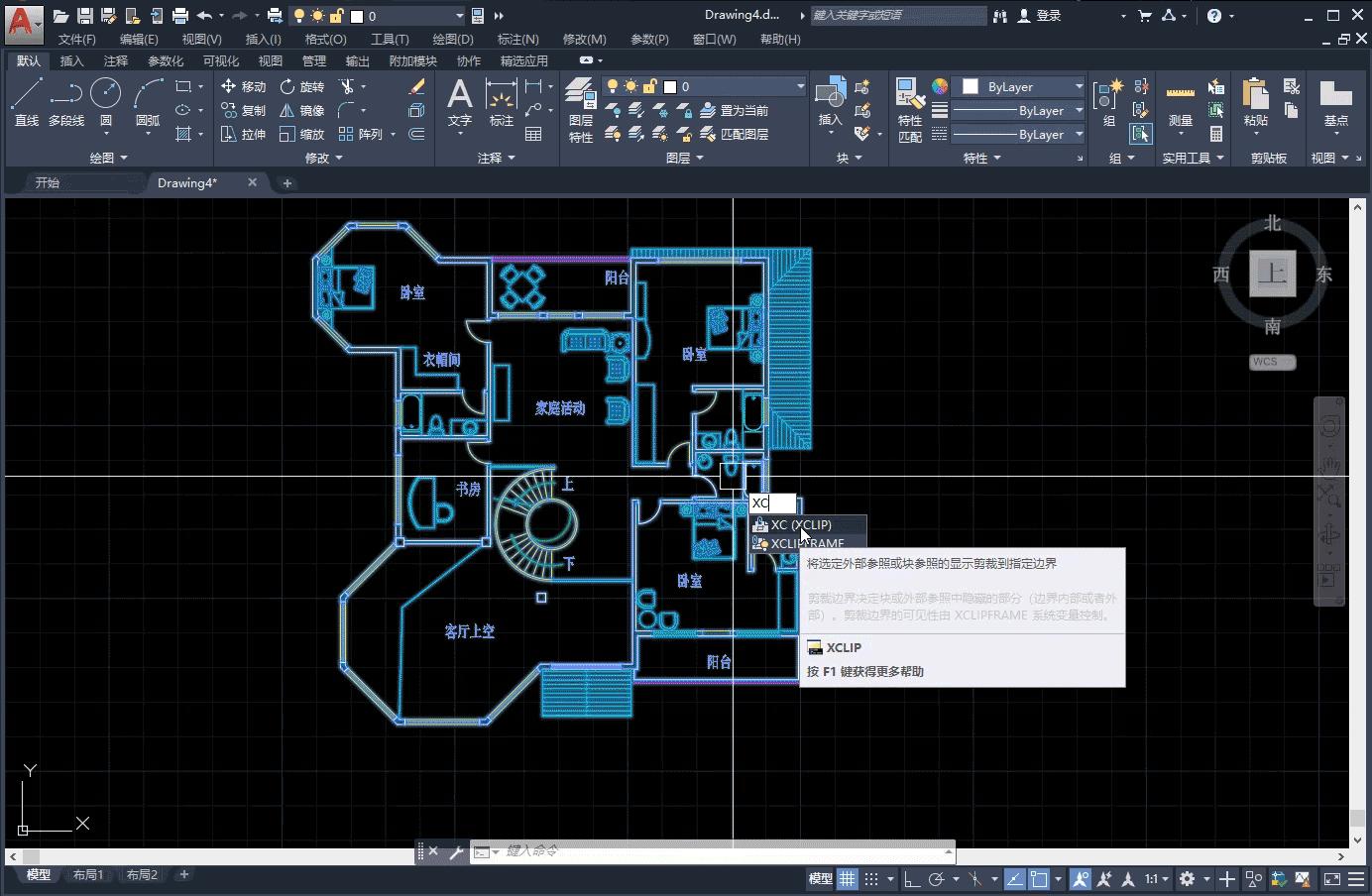This screenshot has height=896, width=1372.
Task: Click the command line input field
Action: 714,851
